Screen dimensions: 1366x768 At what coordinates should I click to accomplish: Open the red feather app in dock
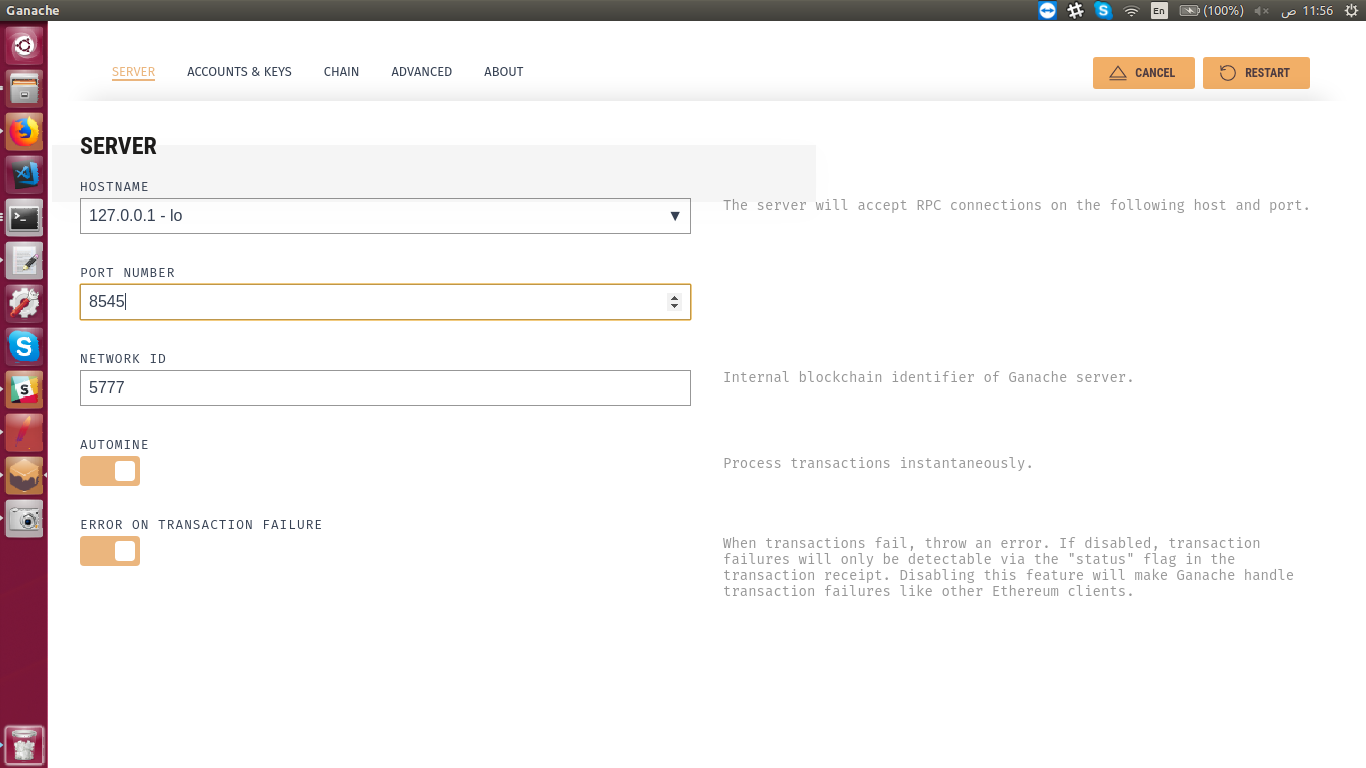[24, 432]
